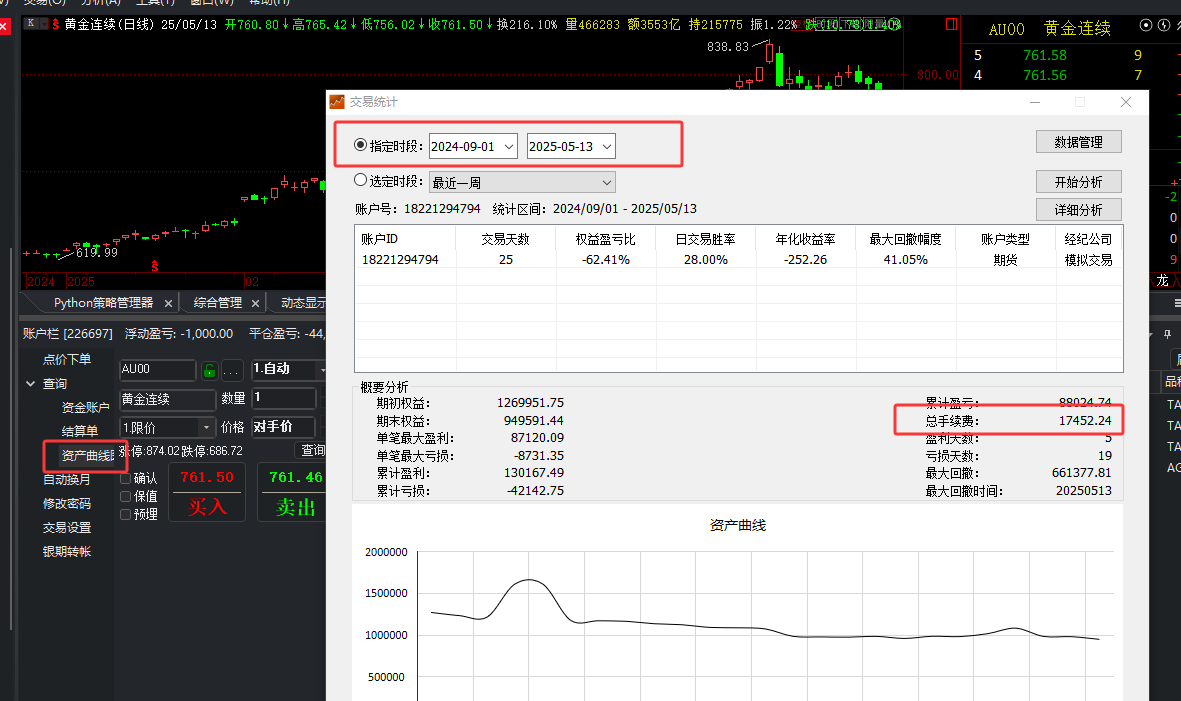The image size is (1181, 701).
Task: Close the Python策略管理器 tab
Action: pyautogui.click(x=169, y=303)
